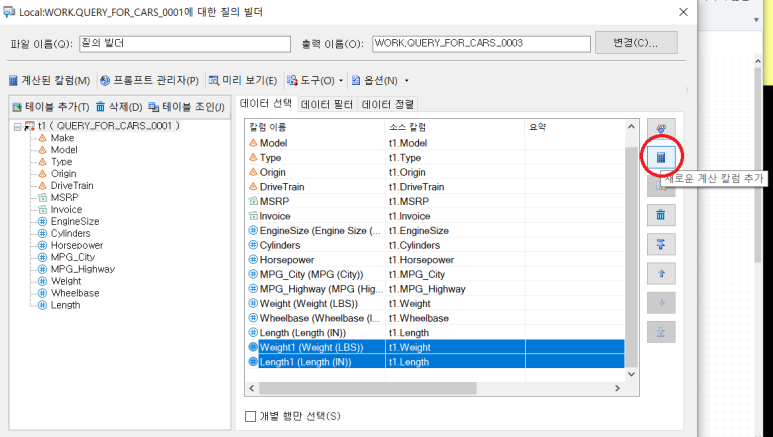Select the Cylinders row in the column list

coord(435,245)
